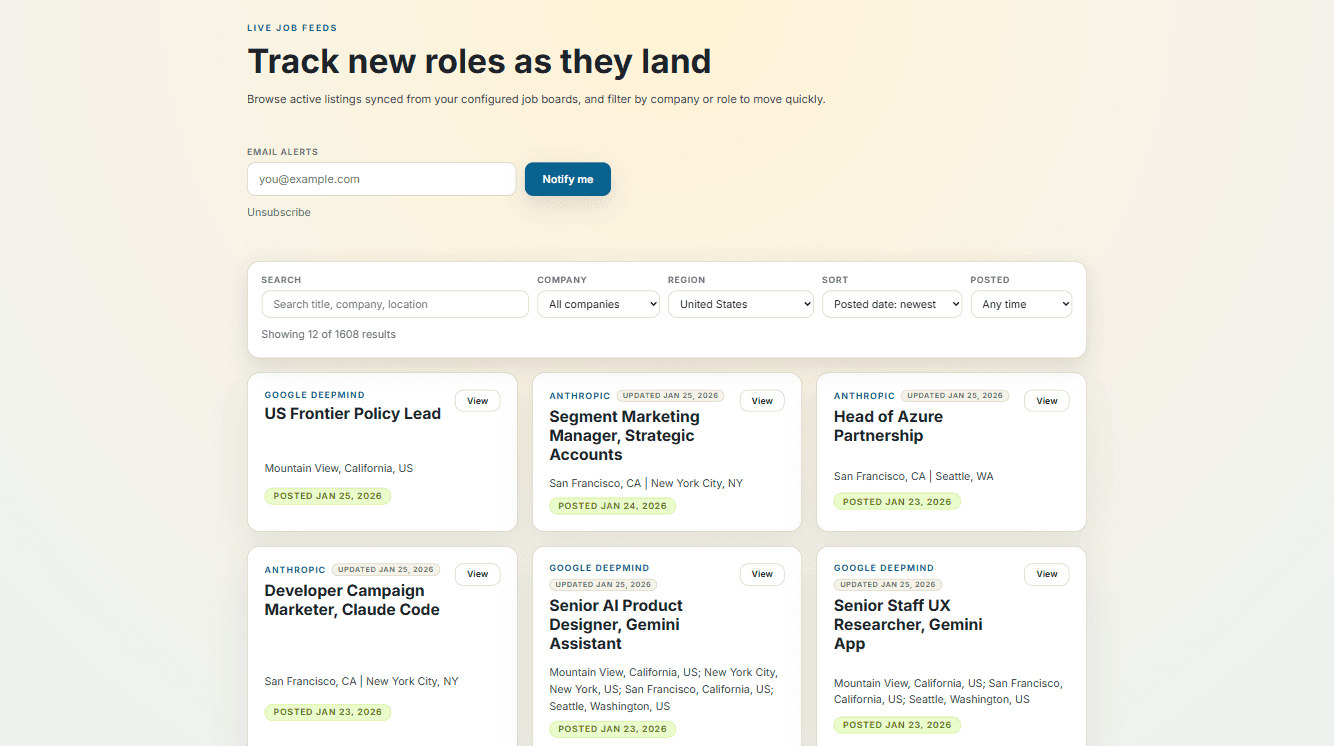Click the Anthropic label on Head of Azure Partnership
The height and width of the screenshot is (746, 1334).
[864, 395]
